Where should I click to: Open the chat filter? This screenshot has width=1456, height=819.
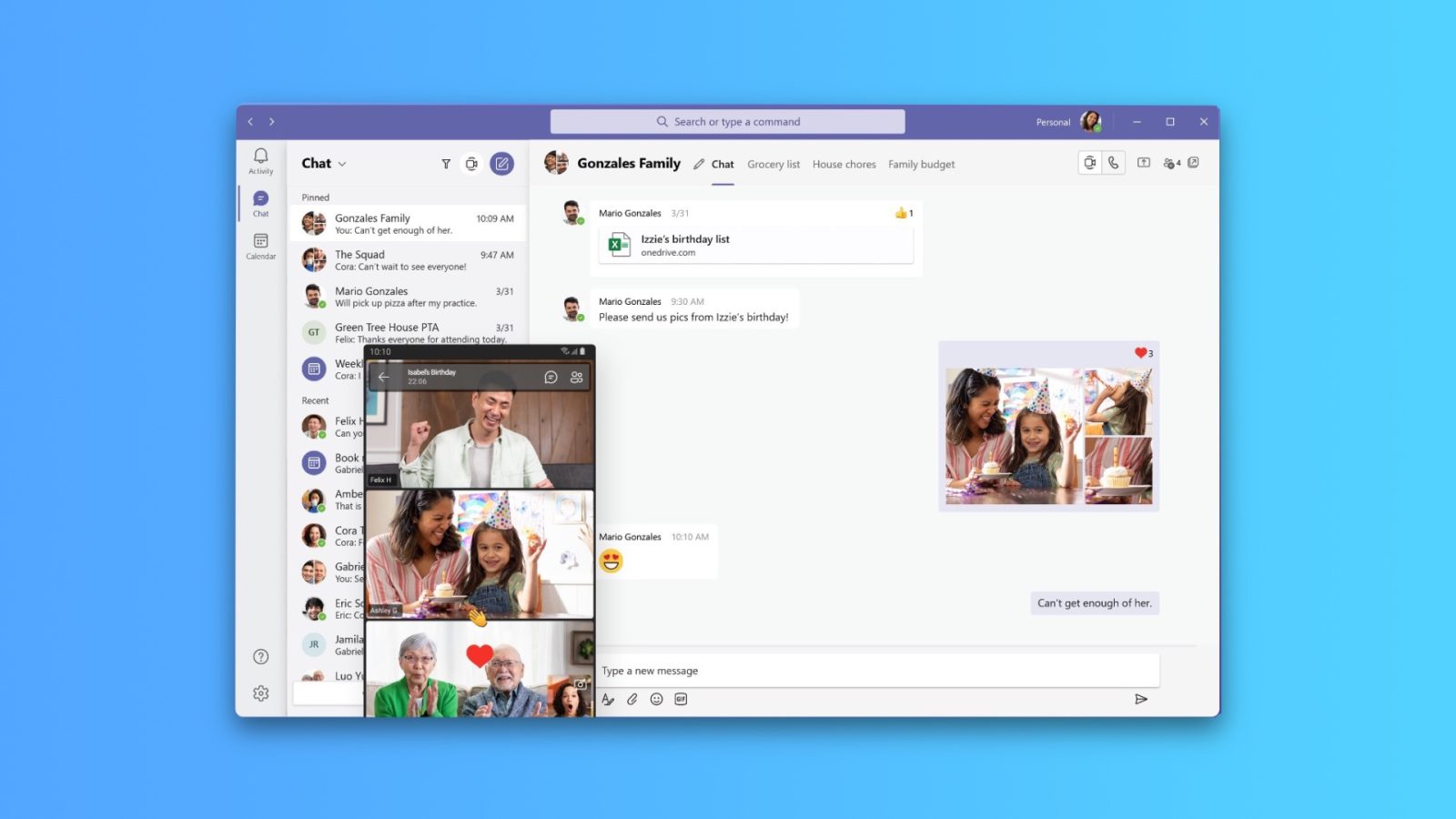446,164
